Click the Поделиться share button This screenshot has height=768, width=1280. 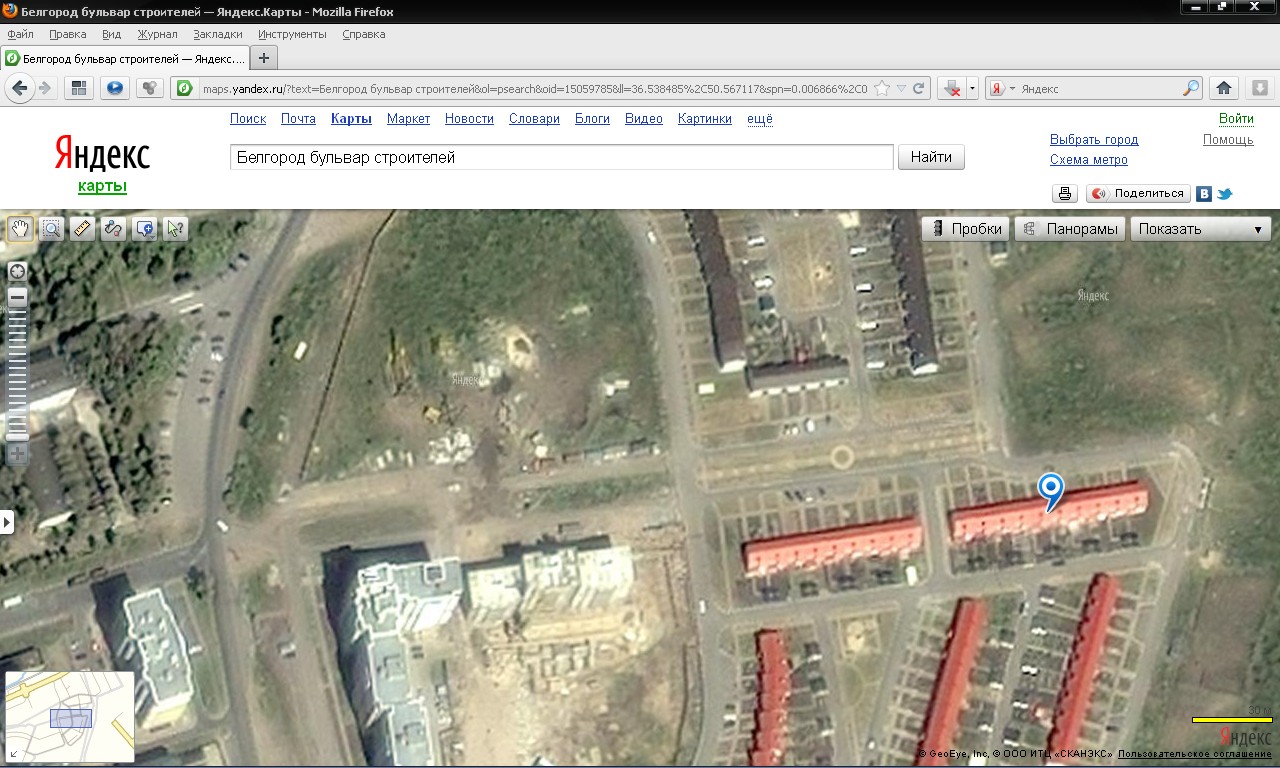coord(1137,194)
